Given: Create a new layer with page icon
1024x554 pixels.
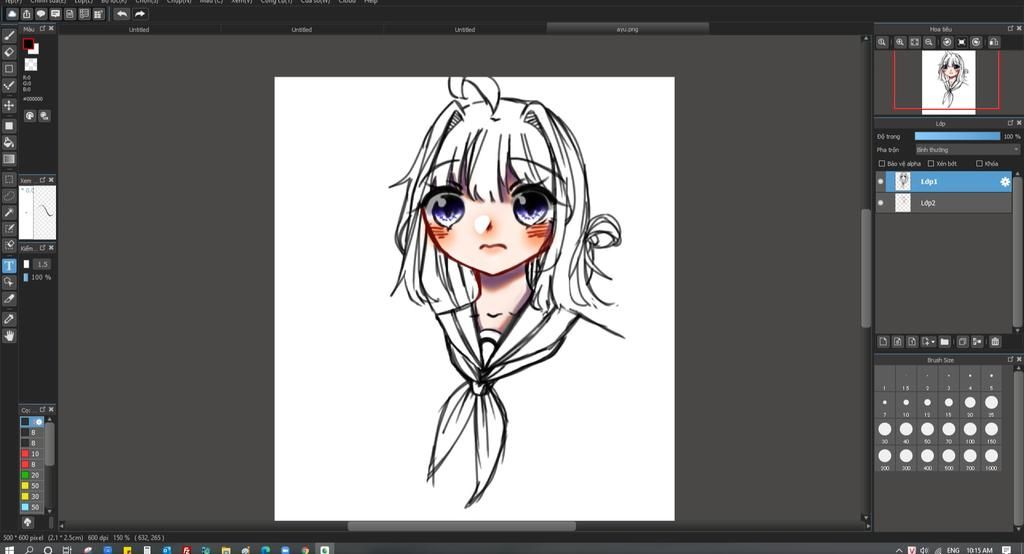Looking at the screenshot, I should [x=883, y=342].
